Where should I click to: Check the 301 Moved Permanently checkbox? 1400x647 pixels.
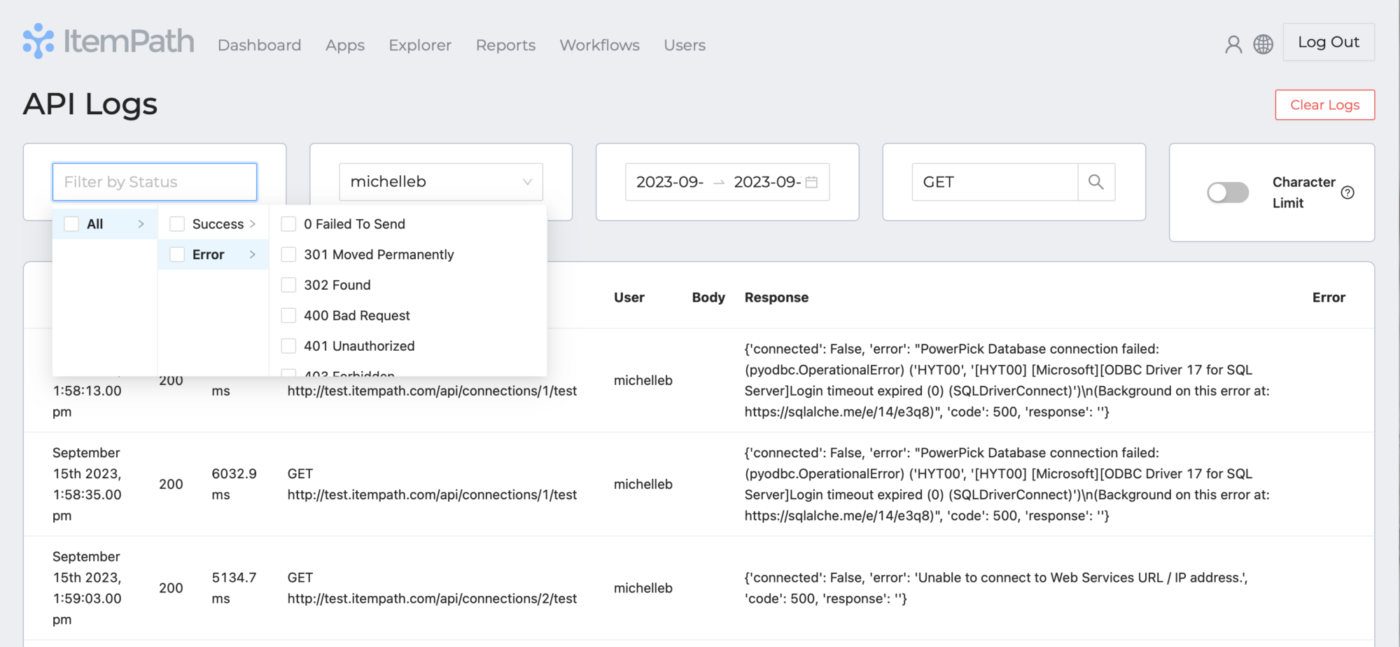[290, 254]
